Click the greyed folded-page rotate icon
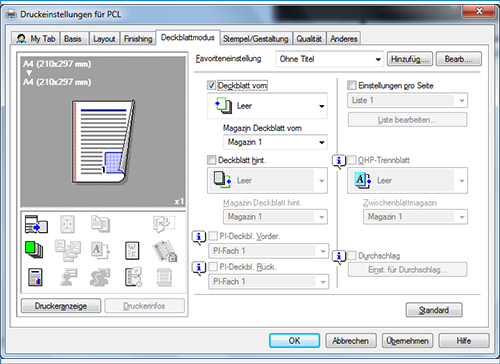The height and width of the screenshot is (364, 500). tap(164, 224)
